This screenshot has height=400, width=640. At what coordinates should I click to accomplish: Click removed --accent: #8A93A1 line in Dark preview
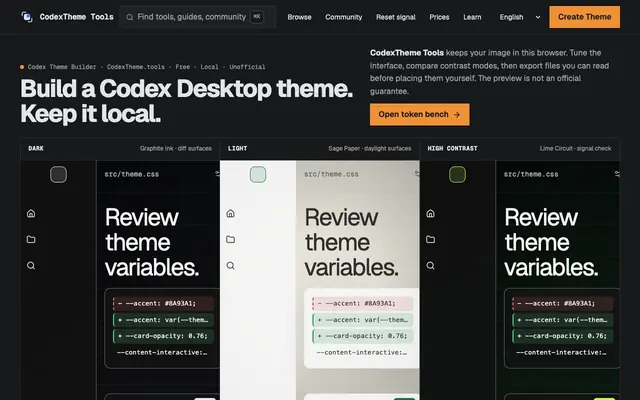163,303
